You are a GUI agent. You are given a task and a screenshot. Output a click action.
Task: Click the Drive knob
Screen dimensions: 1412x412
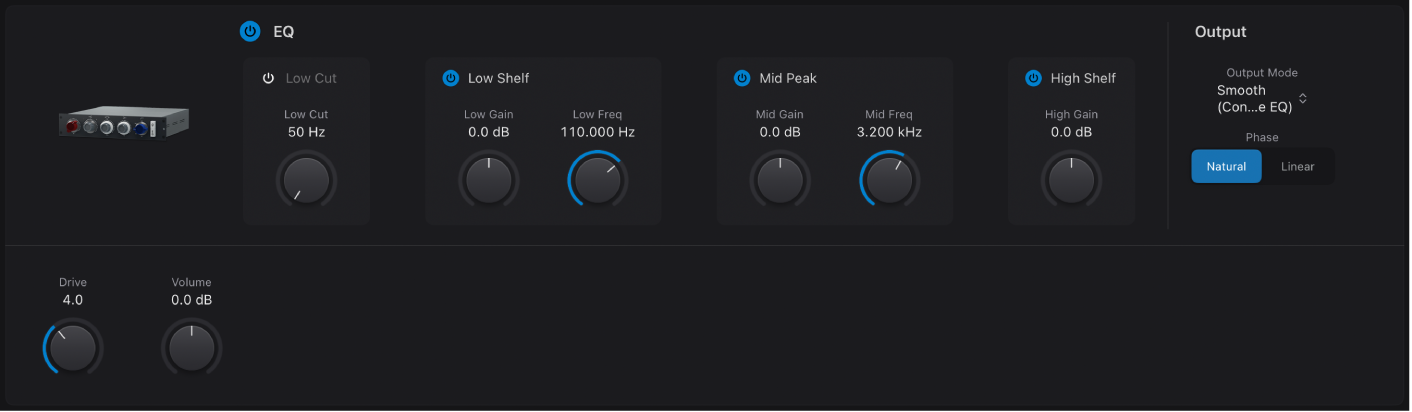(73, 348)
